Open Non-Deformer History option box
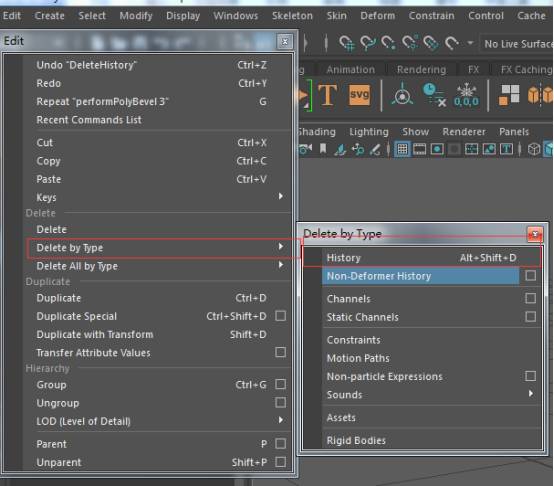Screen dimensions: 554x486 coord(530,275)
